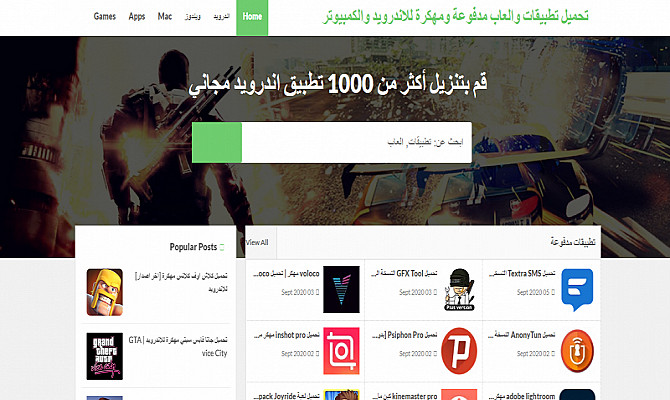Open the Clash of Clans popular post link
The height and width of the screenshot is (400, 670).
point(181,282)
